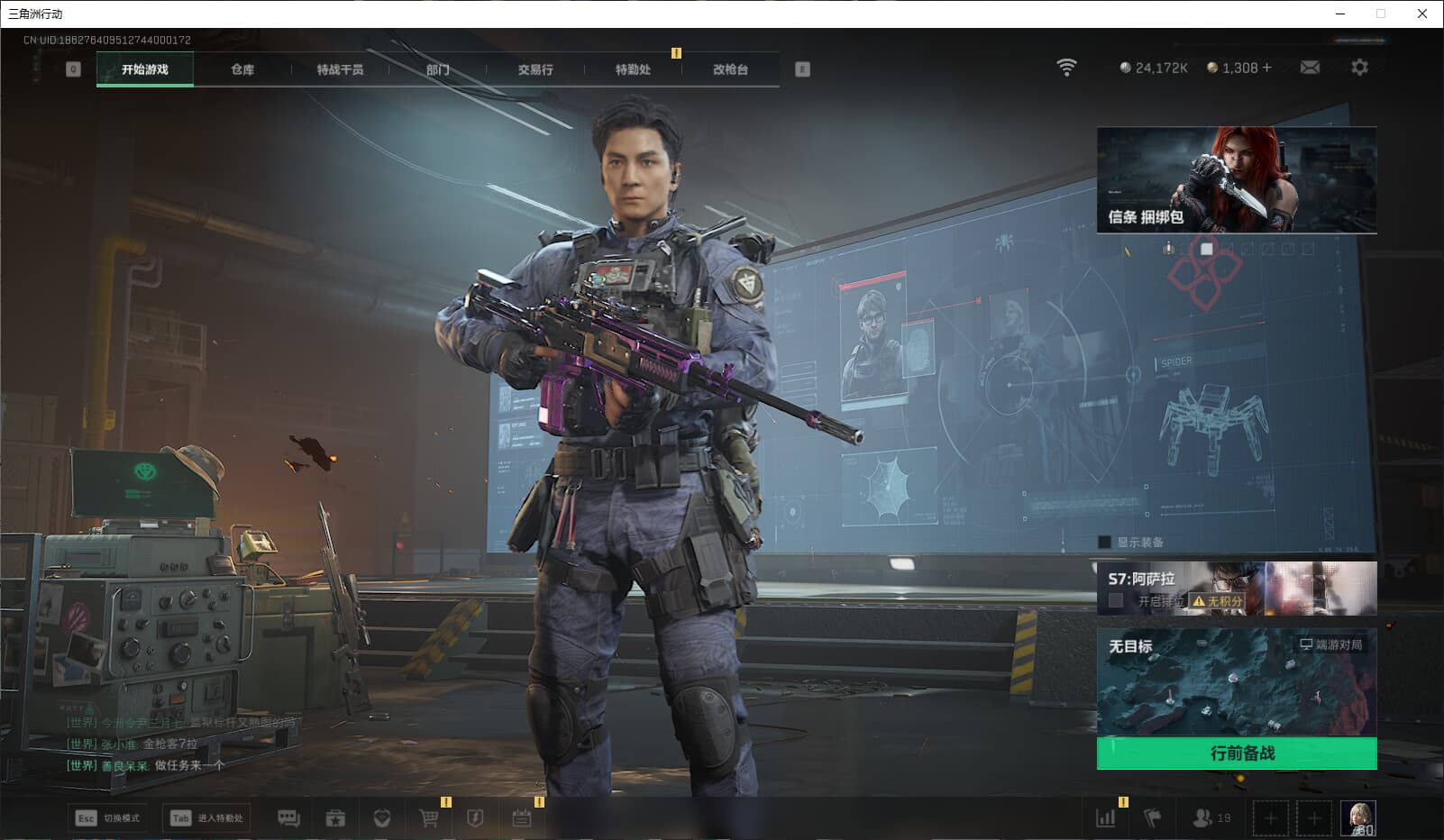Maximize the 三角洲行动 window

[x=1381, y=14]
